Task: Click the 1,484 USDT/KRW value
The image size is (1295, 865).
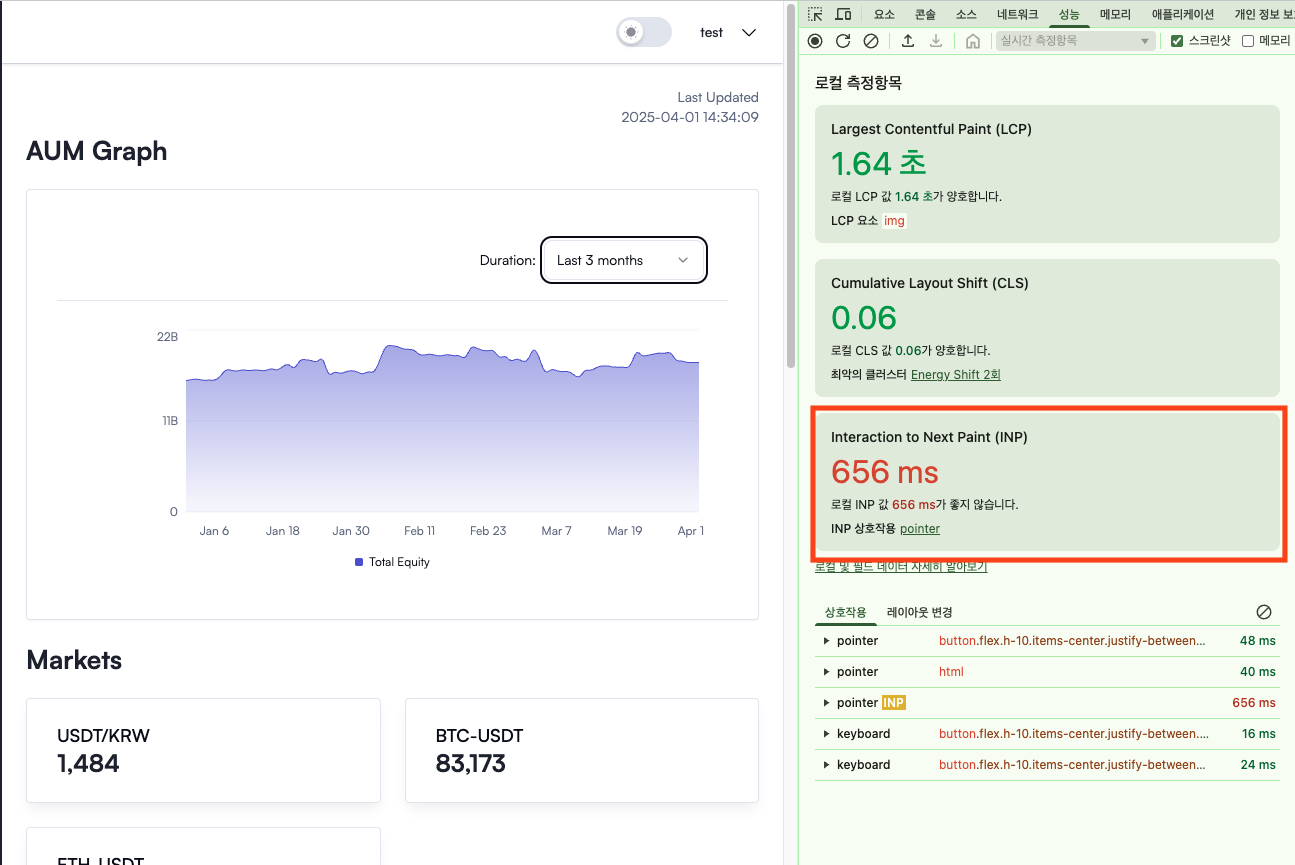Action: (88, 764)
